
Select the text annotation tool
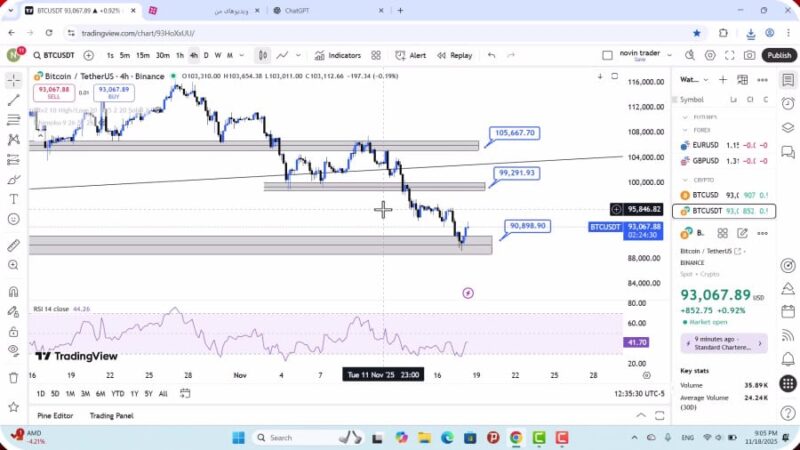pos(14,199)
